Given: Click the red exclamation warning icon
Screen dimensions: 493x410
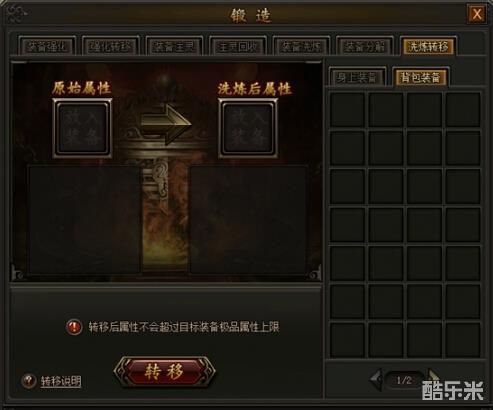Looking at the screenshot, I should point(74,327).
